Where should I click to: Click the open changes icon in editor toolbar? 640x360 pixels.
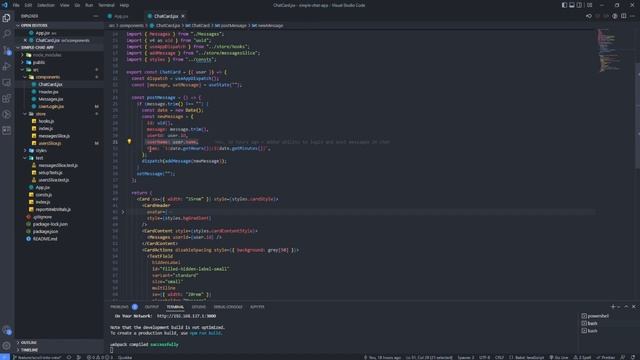click(x=589, y=16)
